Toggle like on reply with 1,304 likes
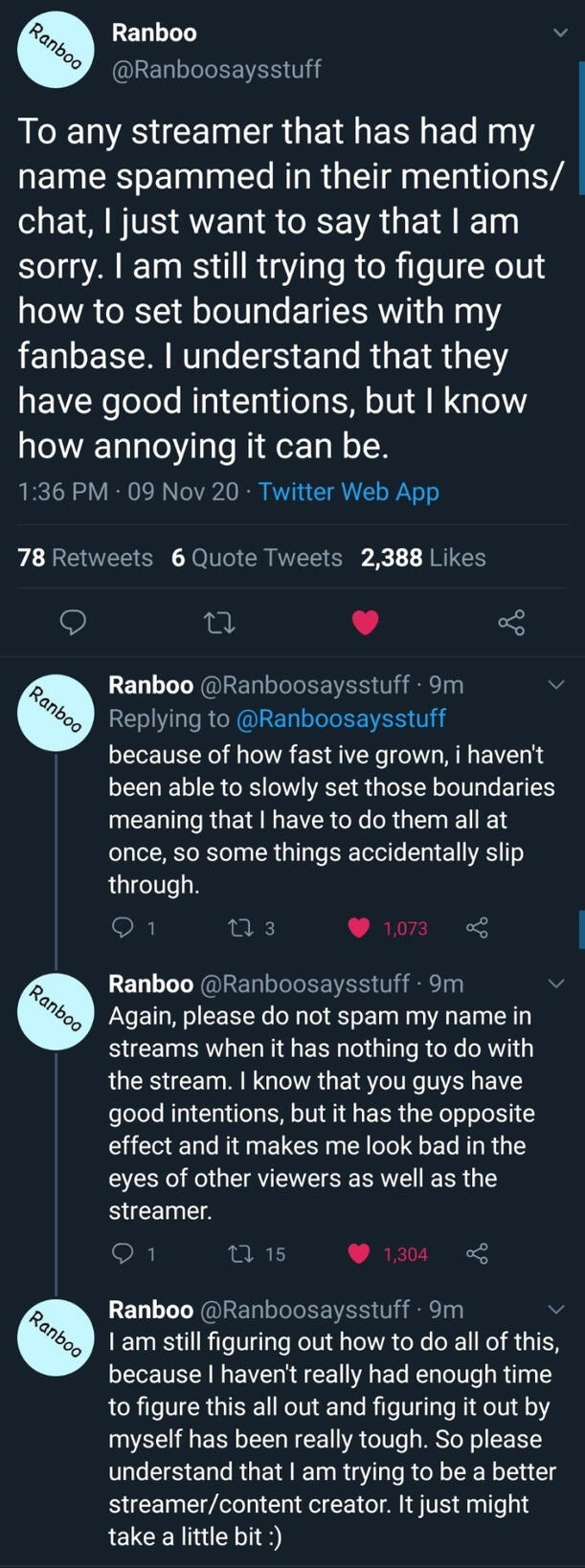This screenshot has height=1568, width=585. click(359, 1253)
